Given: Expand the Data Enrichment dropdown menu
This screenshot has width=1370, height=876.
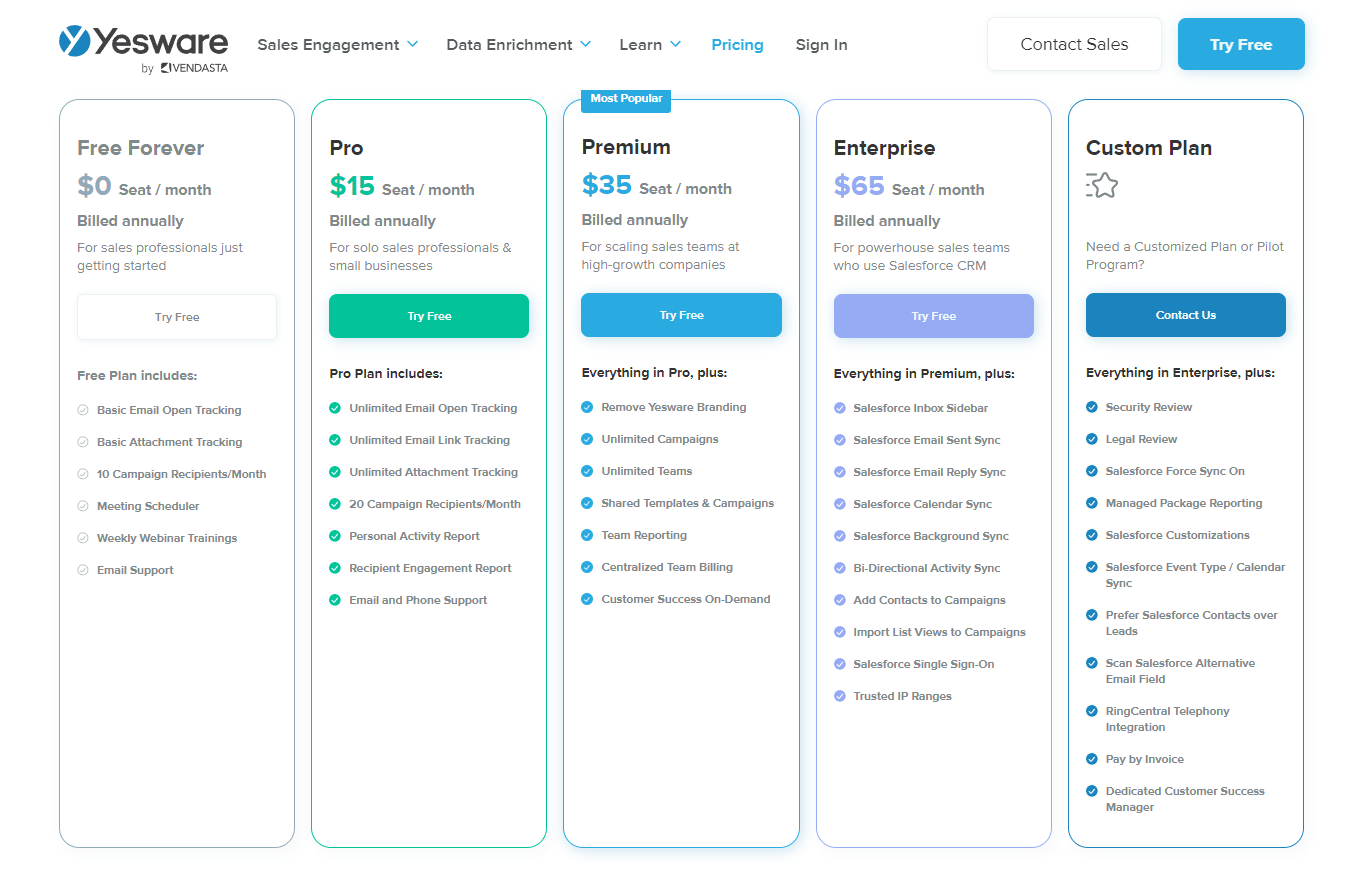Looking at the screenshot, I should pos(518,45).
